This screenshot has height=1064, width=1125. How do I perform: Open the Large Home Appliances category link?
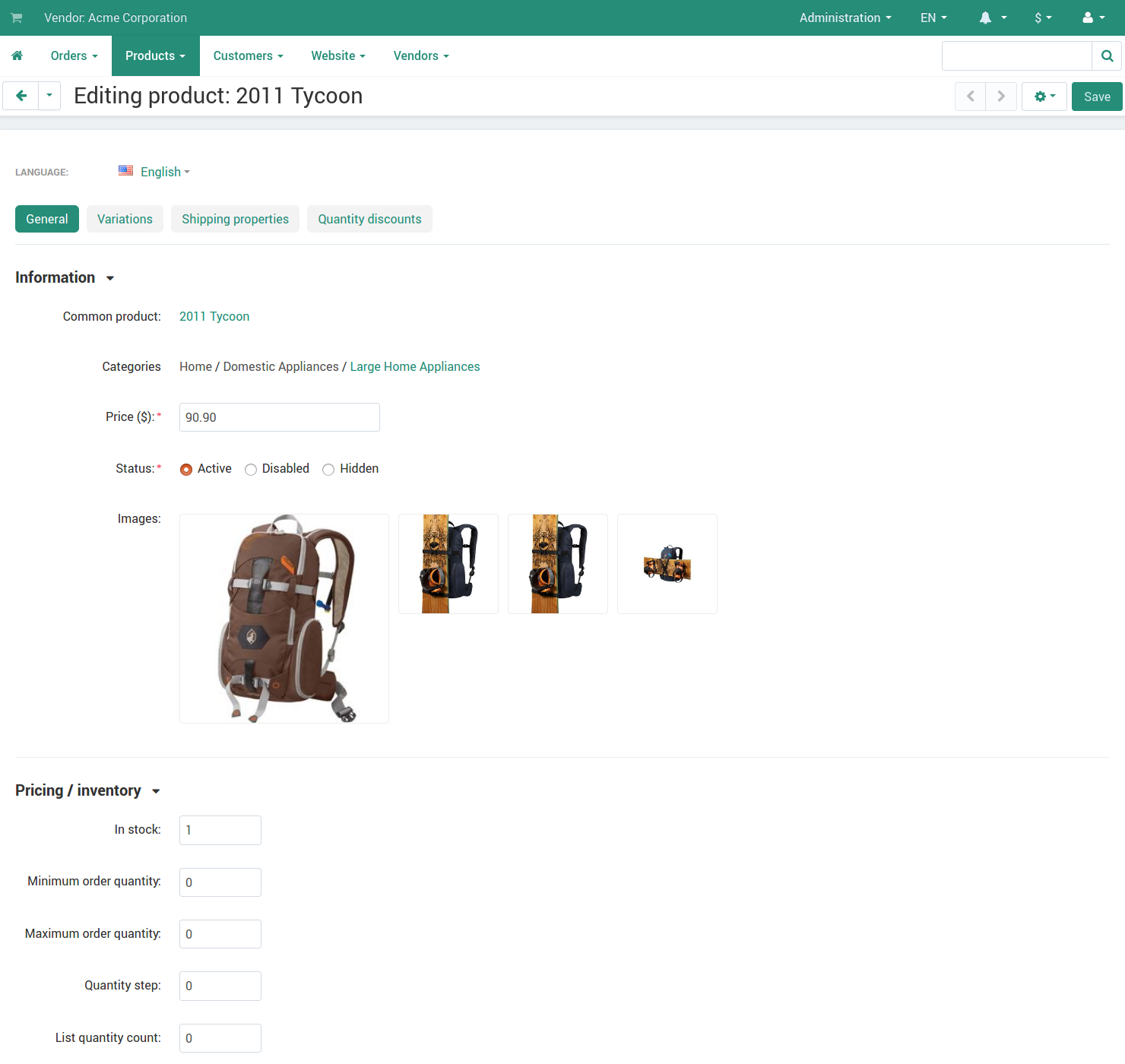pos(415,366)
